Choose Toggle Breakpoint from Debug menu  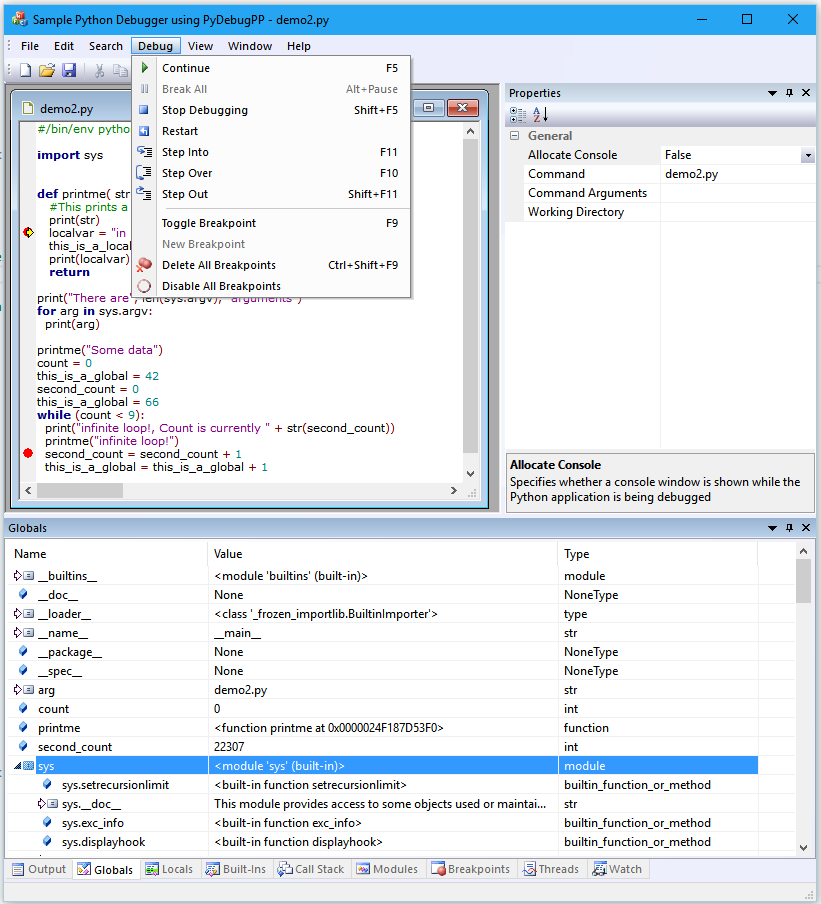point(272,223)
